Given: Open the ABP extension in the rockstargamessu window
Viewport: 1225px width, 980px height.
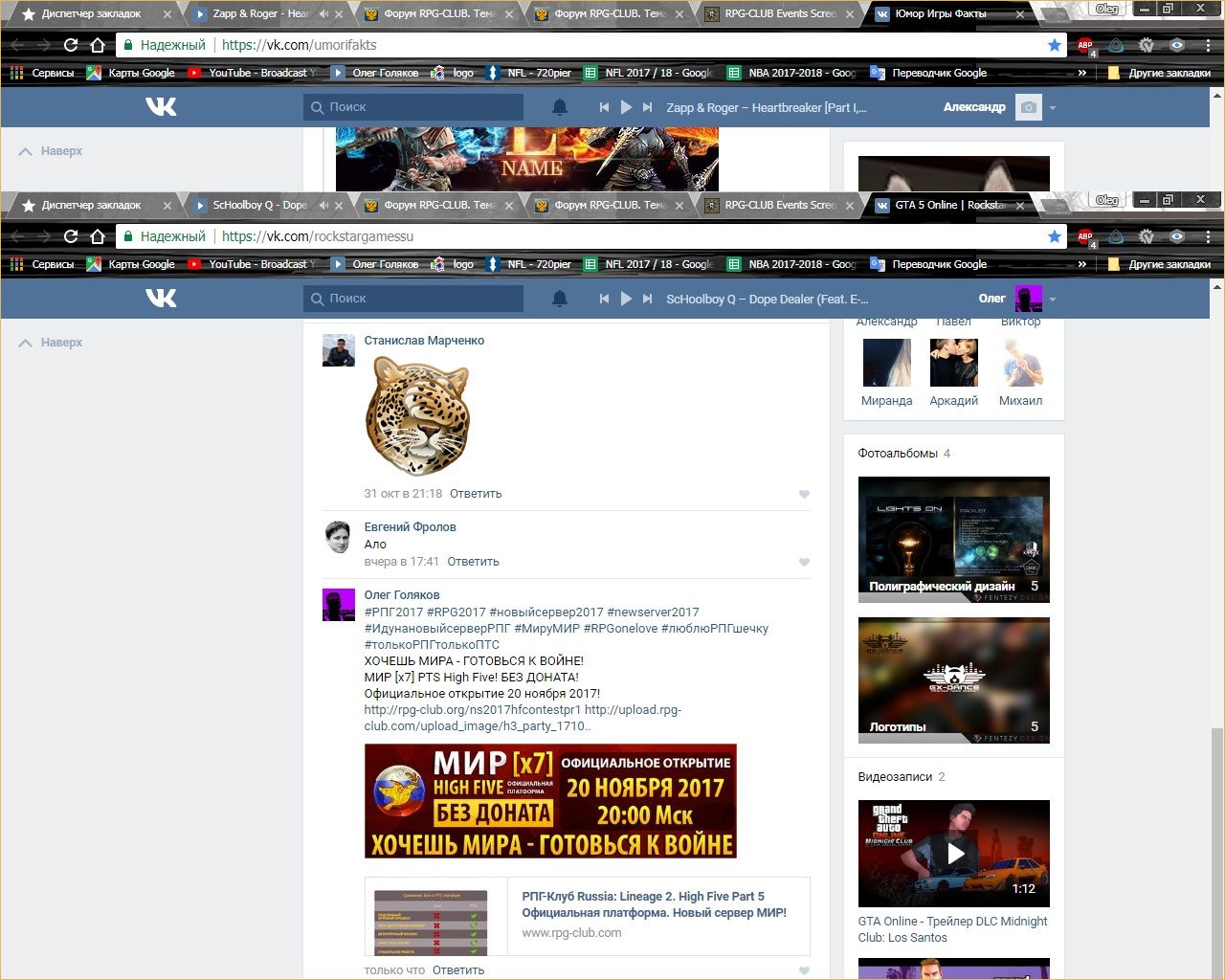Looking at the screenshot, I should click(x=1085, y=236).
